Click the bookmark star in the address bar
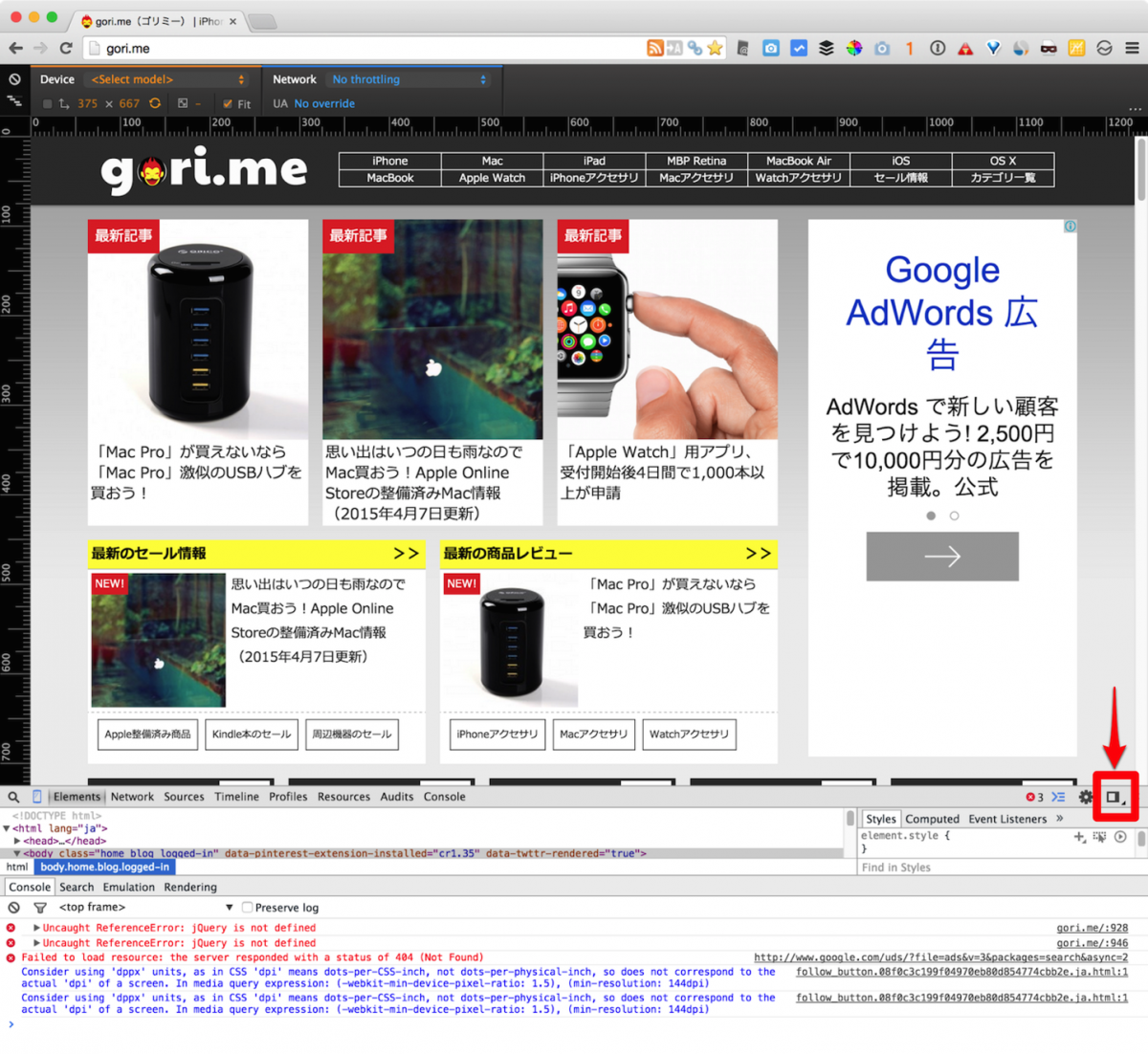 pos(716,48)
